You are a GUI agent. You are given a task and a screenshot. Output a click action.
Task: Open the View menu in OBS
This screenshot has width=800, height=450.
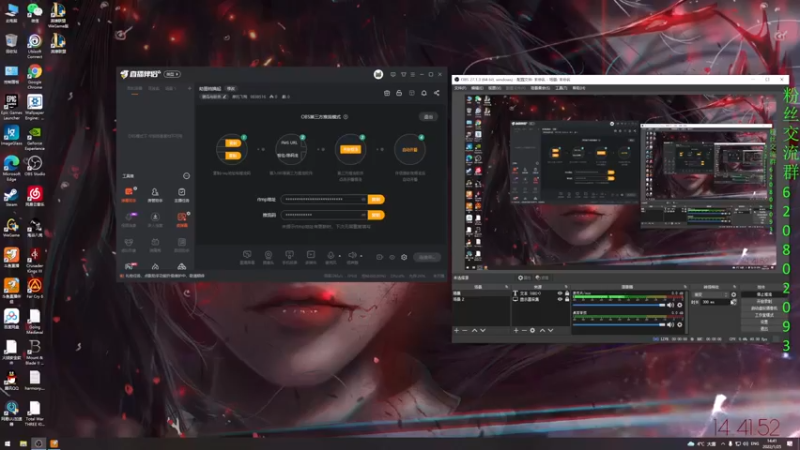[x=494, y=88]
